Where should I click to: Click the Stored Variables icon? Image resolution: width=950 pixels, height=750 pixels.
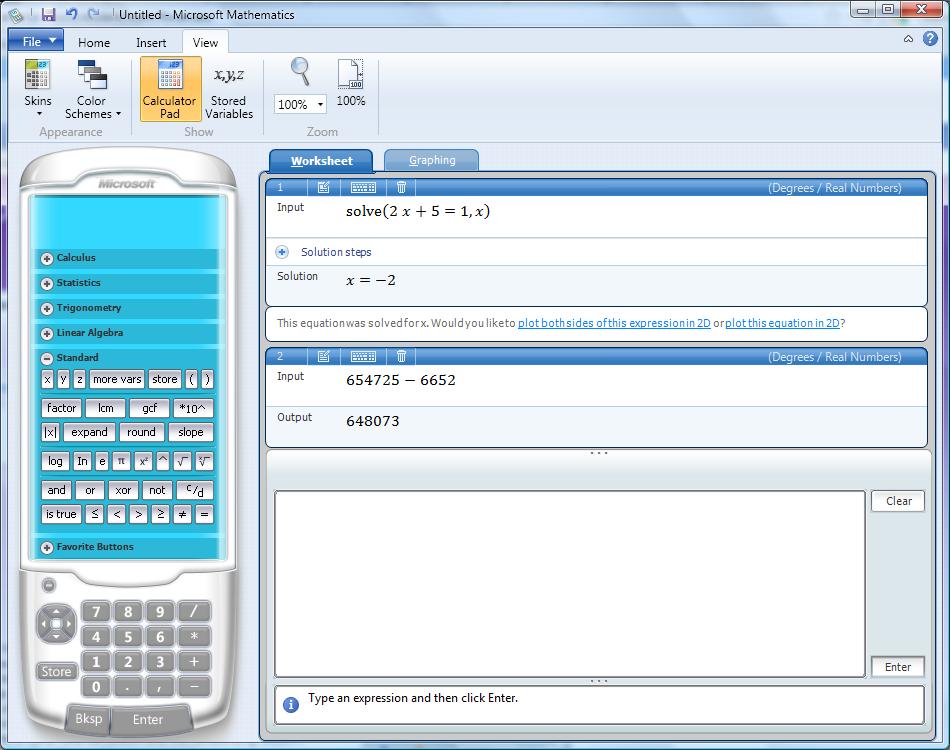(229, 76)
